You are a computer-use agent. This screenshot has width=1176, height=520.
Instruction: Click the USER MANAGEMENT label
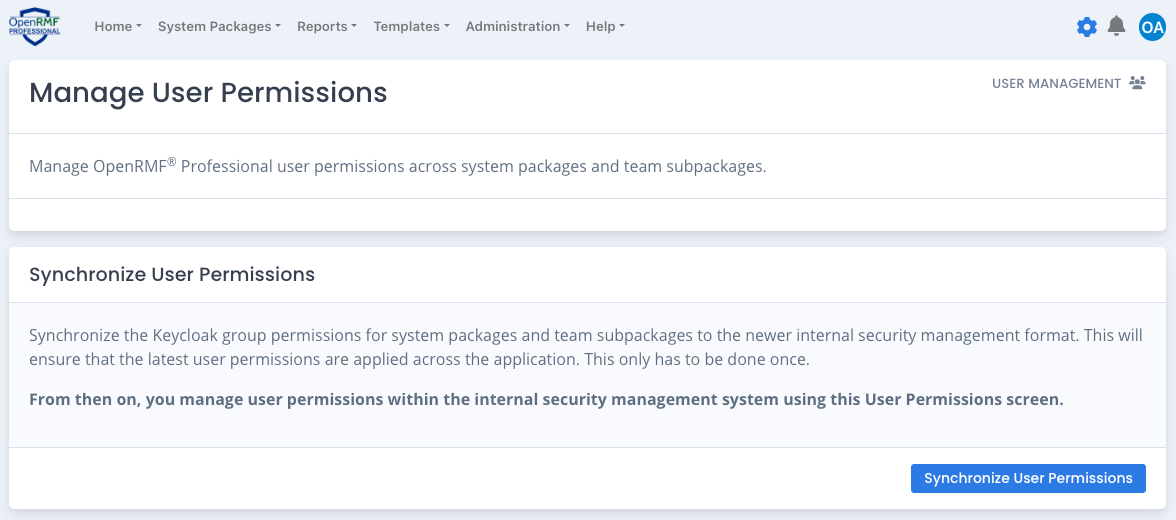(x=1056, y=83)
